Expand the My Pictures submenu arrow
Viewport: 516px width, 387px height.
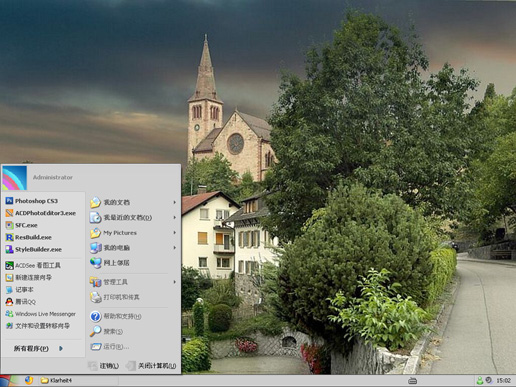[x=174, y=233]
